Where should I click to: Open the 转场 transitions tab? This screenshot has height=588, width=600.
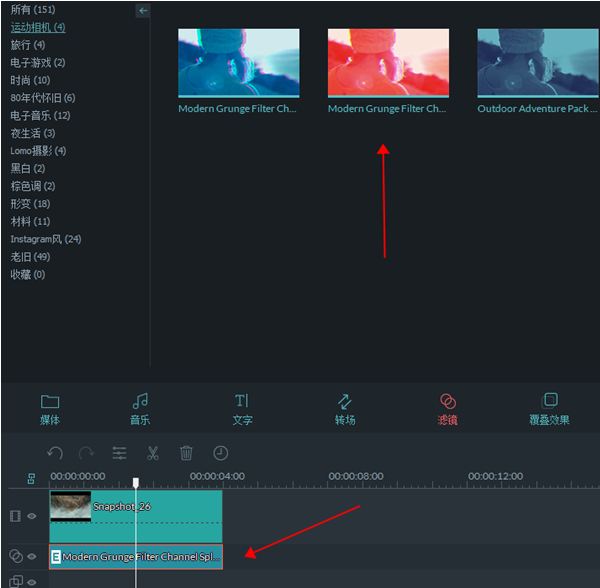[x=345, y=409]
